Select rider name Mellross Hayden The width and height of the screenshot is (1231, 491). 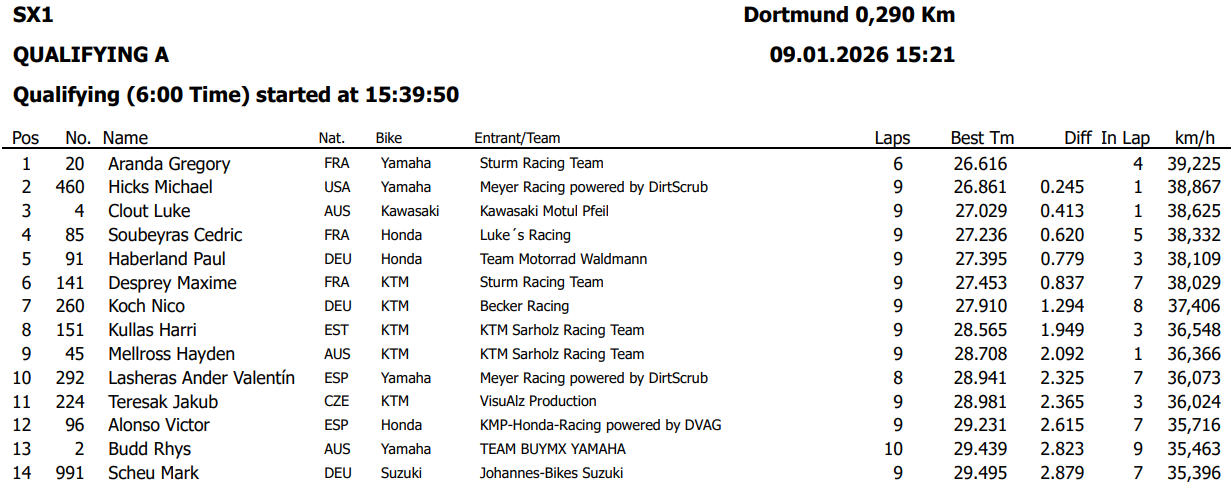171,354
